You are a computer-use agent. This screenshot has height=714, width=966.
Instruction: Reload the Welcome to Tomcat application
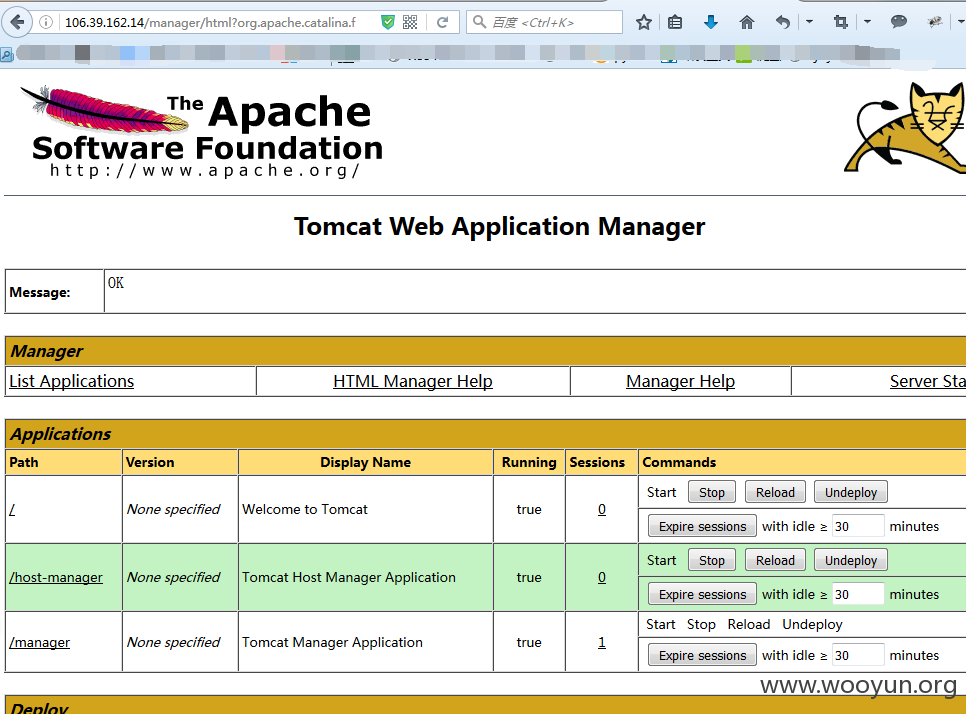(775, 492)
